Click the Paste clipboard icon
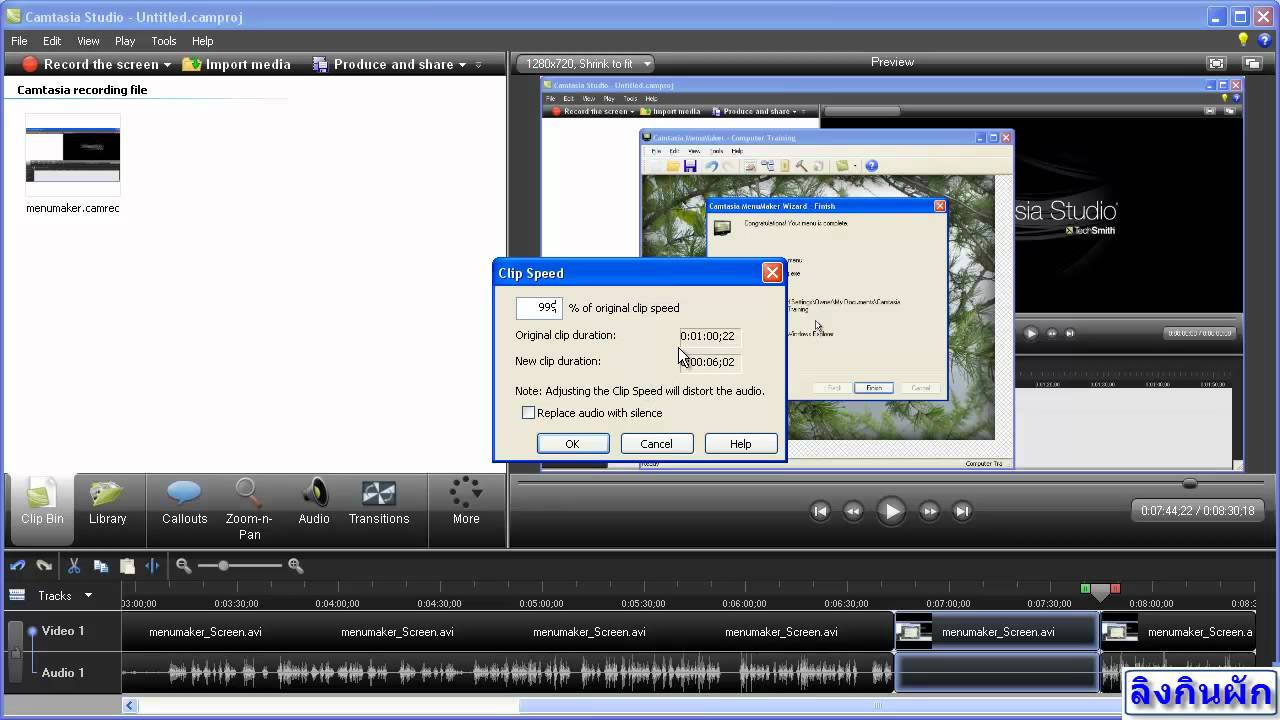The width and height of the screenshot is (1280, 720). (x=127, y=565)
